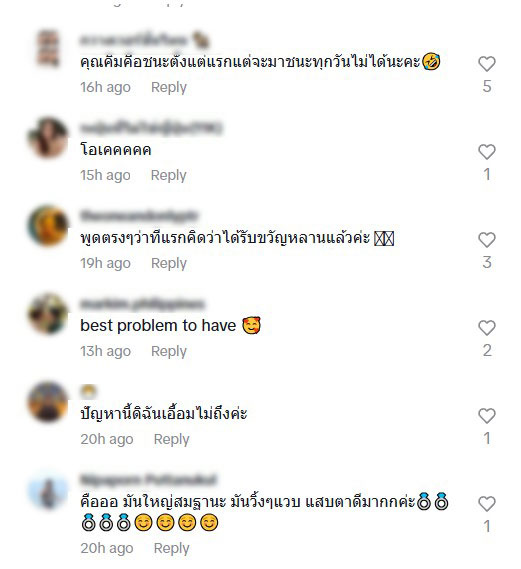Open avatar next to the first 20h ago comment
The width and height of the screenshot is (521, 569).
(48, 401)
